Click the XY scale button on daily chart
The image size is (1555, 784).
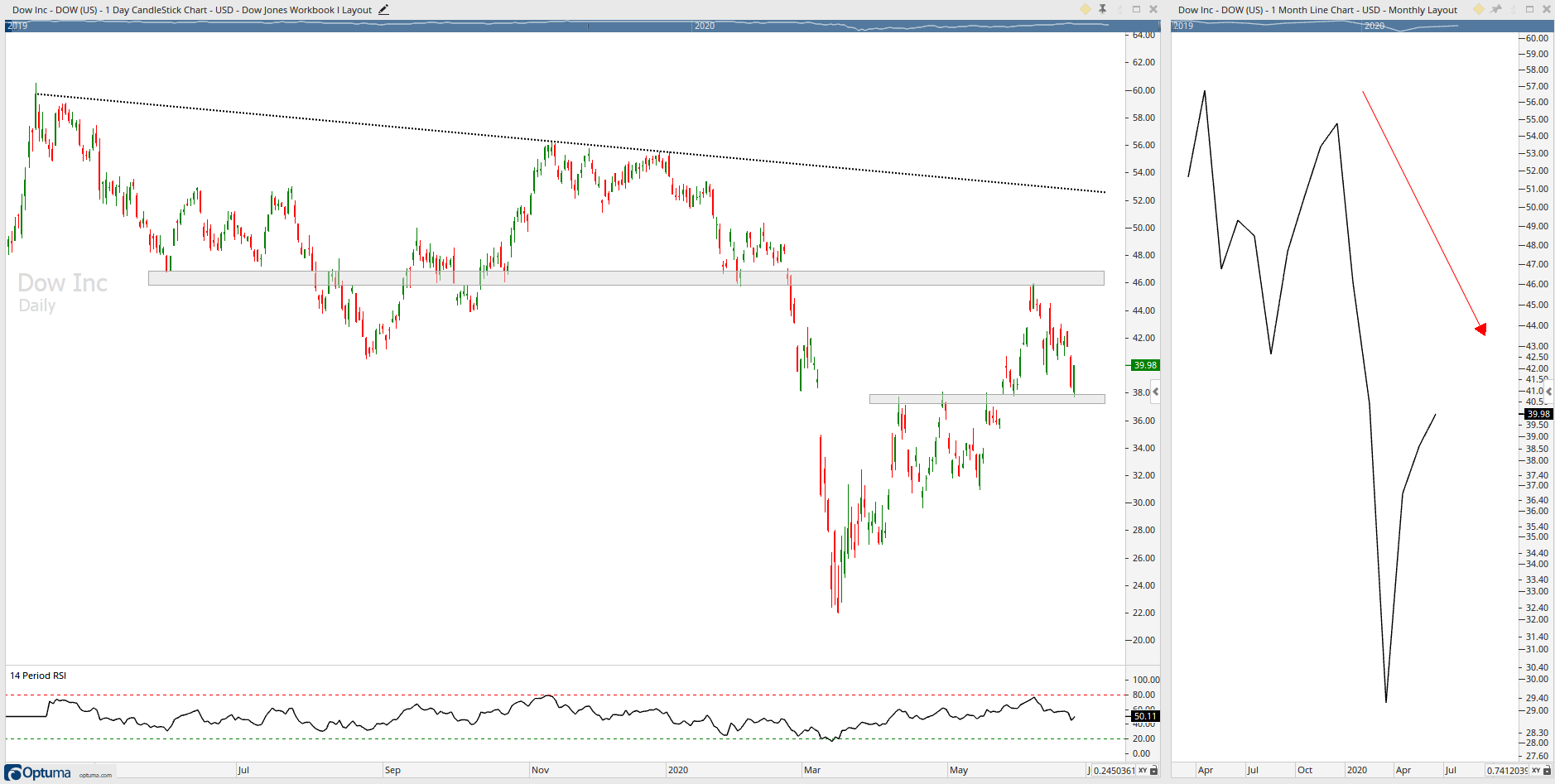click(1143, 771)
